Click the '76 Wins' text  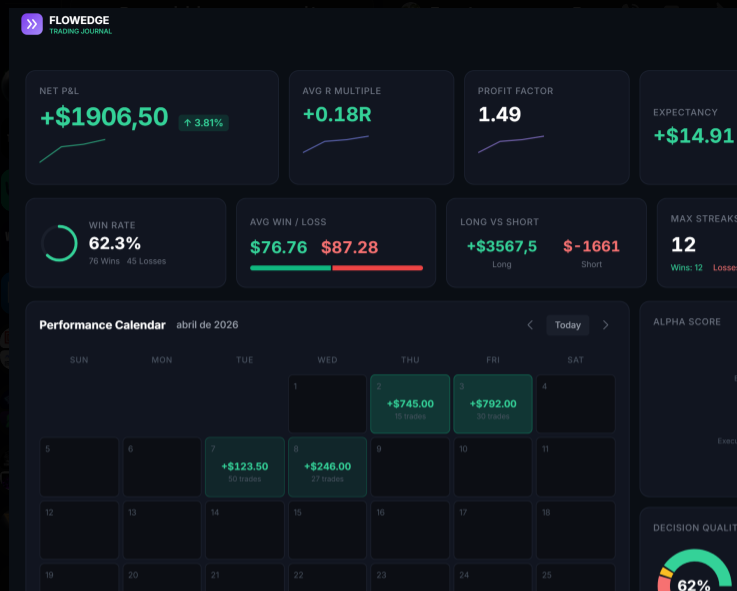point(104,261)
